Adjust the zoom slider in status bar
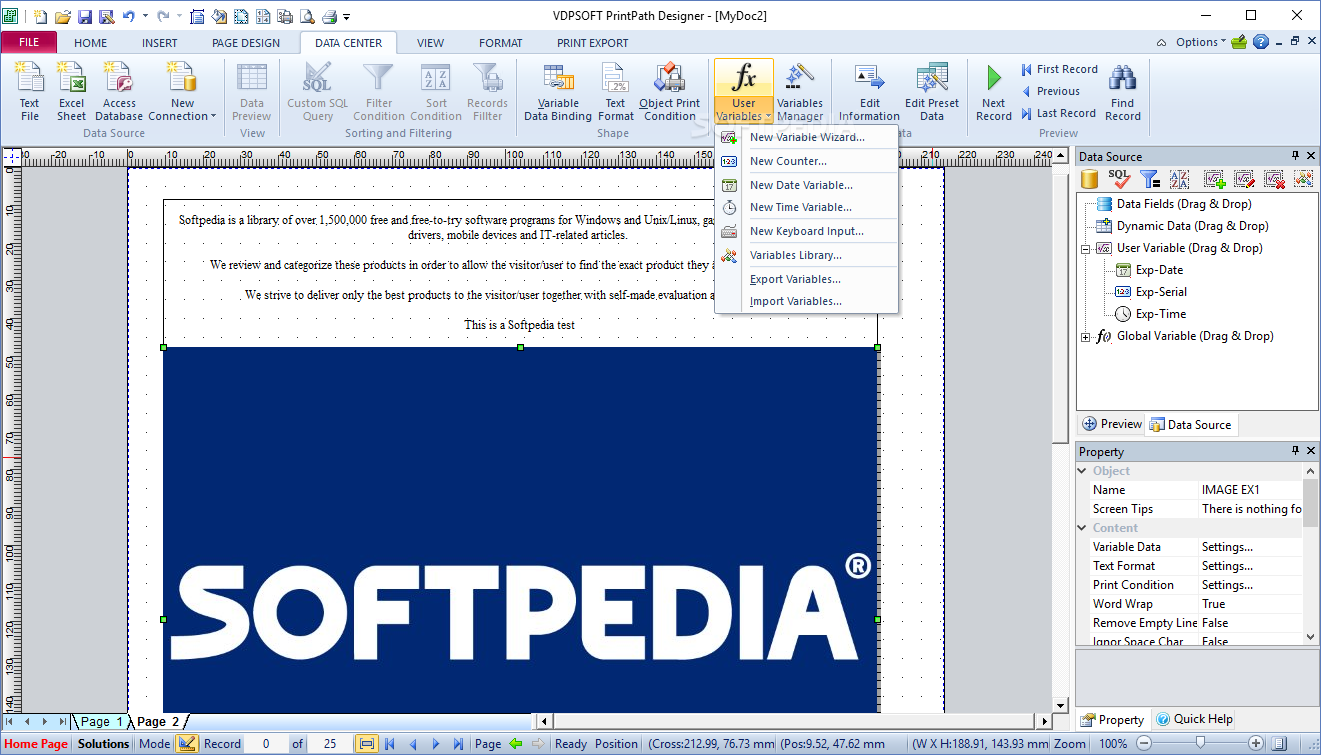Image resolution: width=1321 pixels, height=755 pixels. (1199, 744)
